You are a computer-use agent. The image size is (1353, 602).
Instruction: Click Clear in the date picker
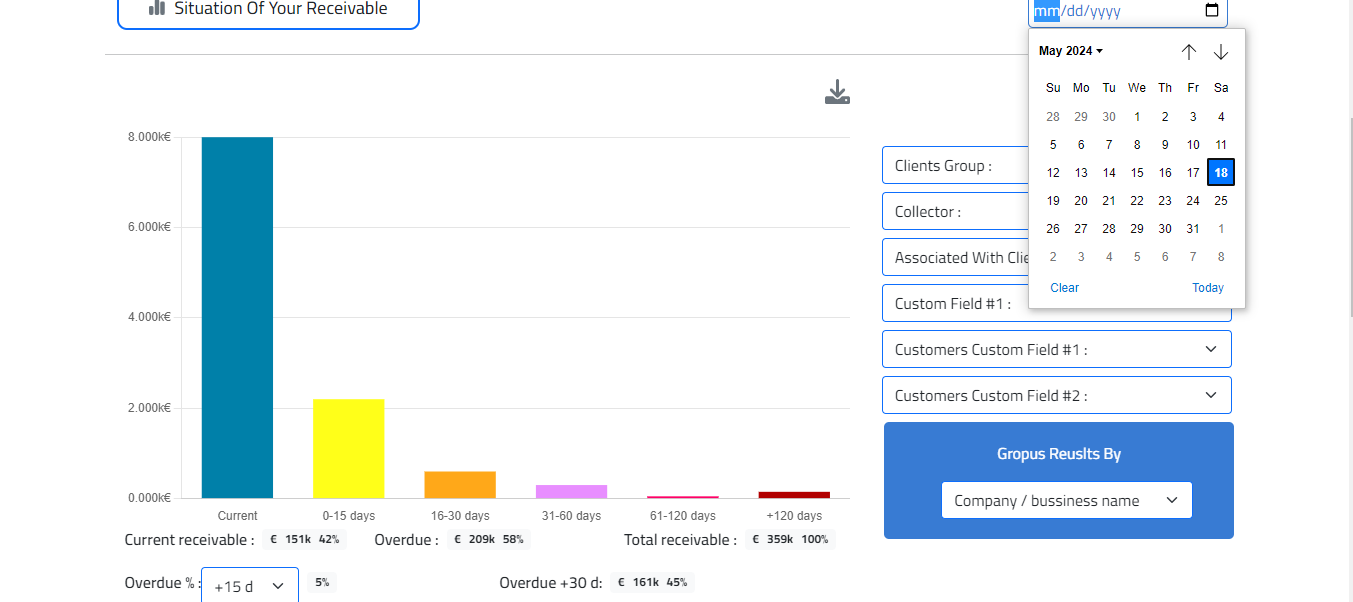(x=1064, y=288)
